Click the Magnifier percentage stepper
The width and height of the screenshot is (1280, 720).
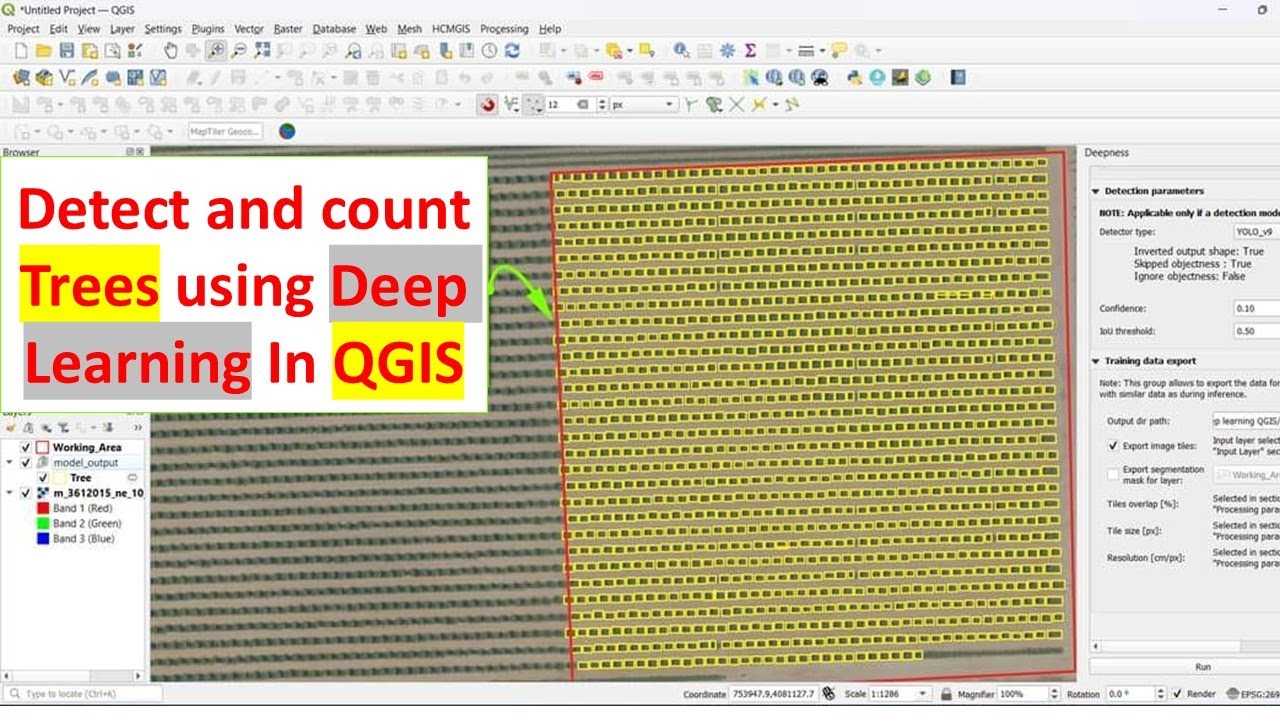click(x=1053, y=694)
